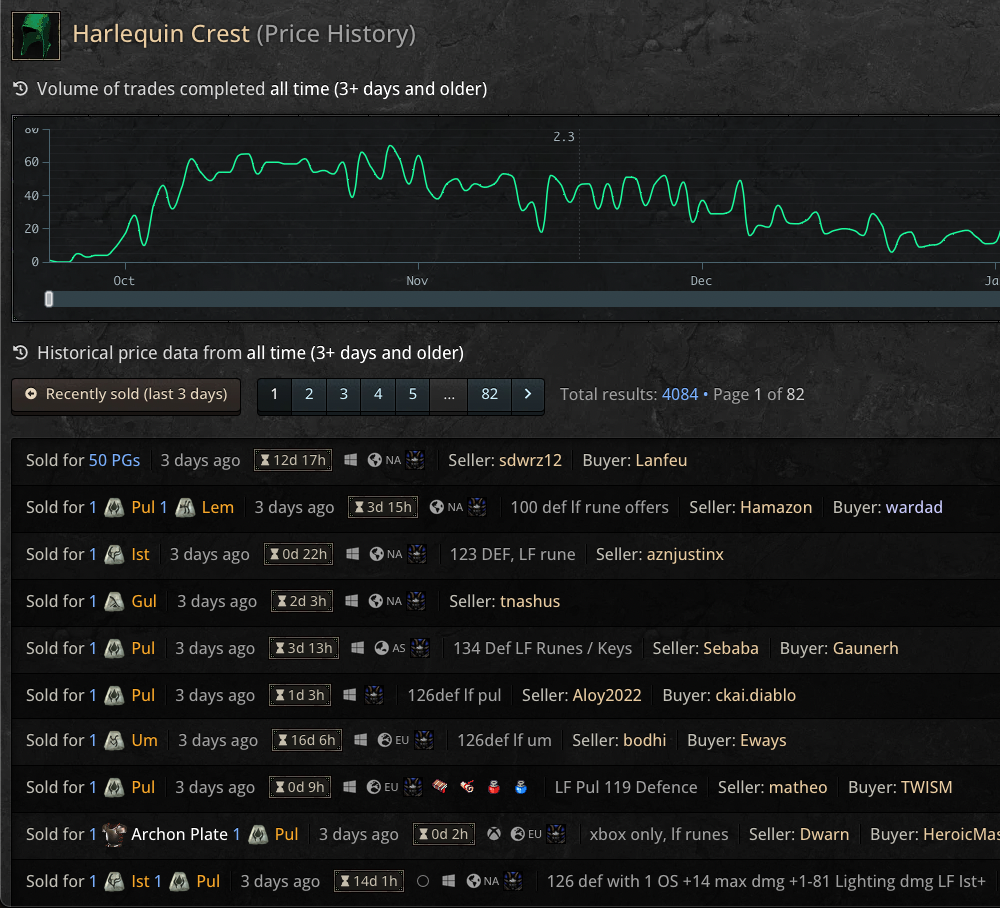
Task: Jump to last page 82
Action: (x=489, y=394)
